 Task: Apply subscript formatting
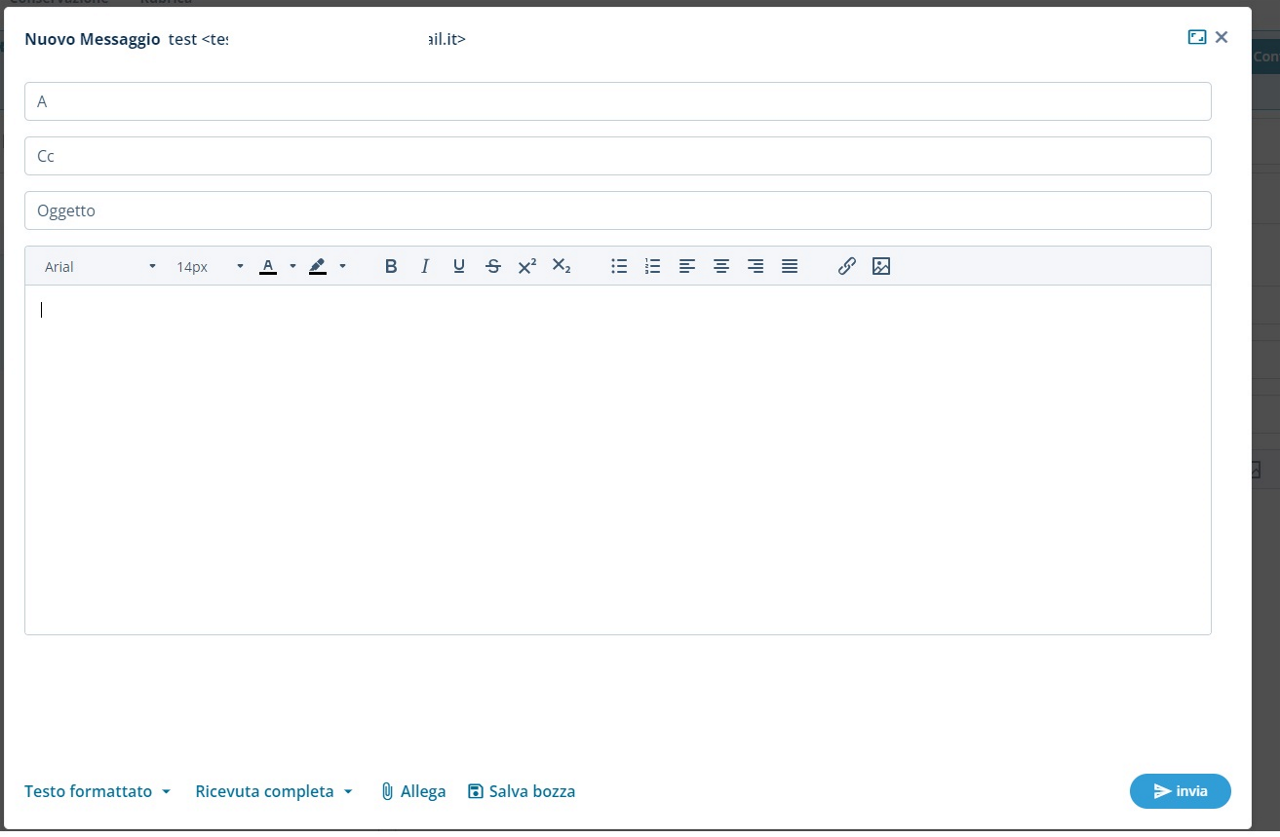point(561,266)
